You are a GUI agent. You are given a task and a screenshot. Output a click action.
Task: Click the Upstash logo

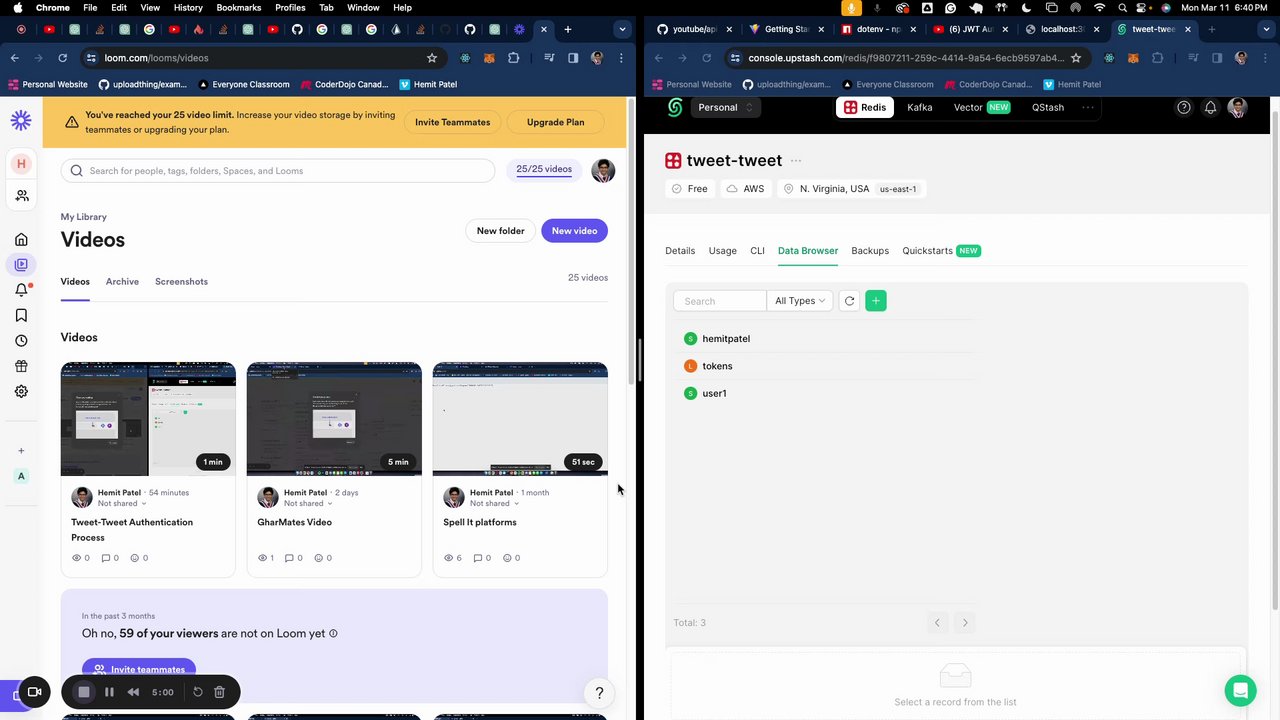coord(675,107)
